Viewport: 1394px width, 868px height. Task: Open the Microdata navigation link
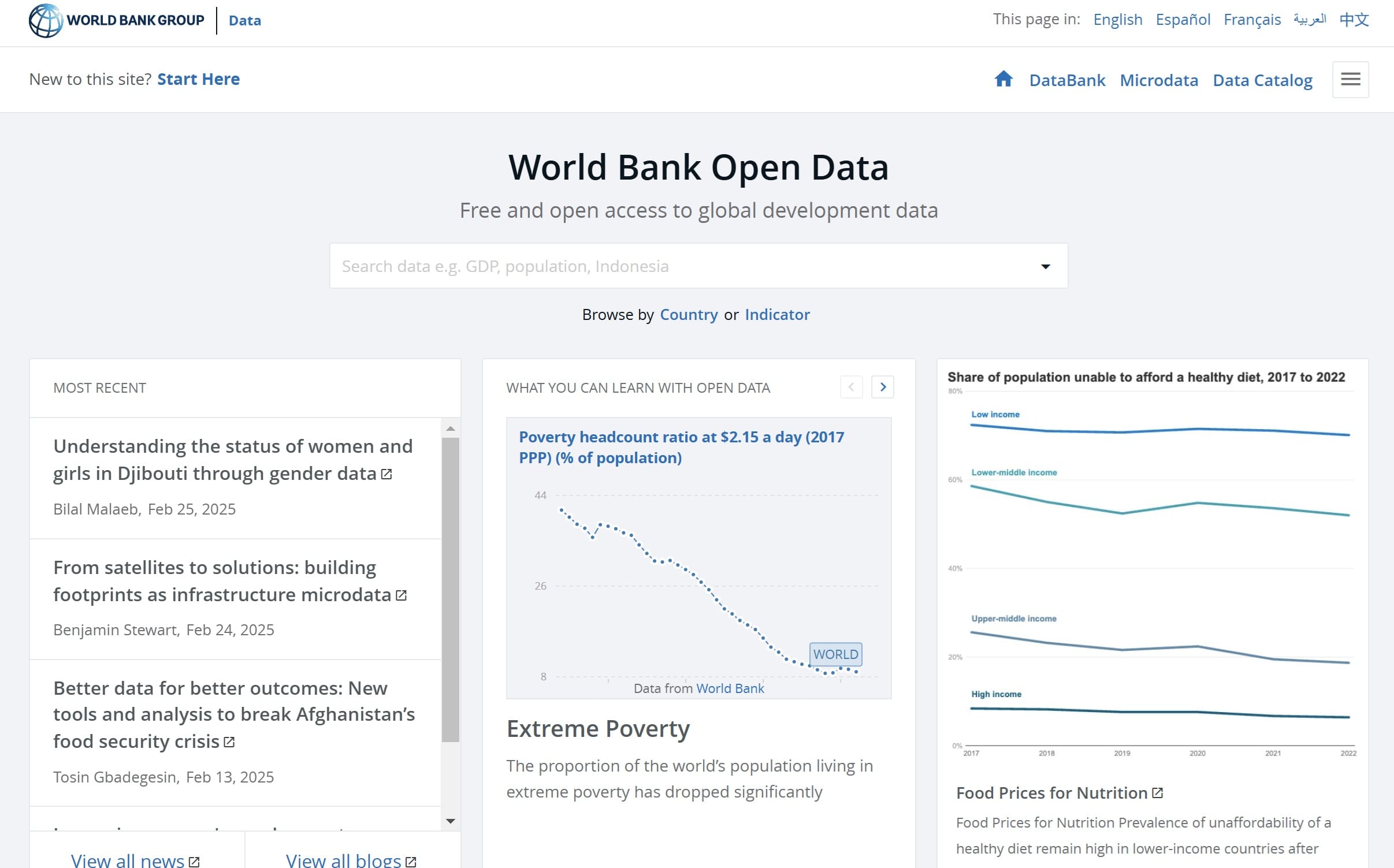1159,80
